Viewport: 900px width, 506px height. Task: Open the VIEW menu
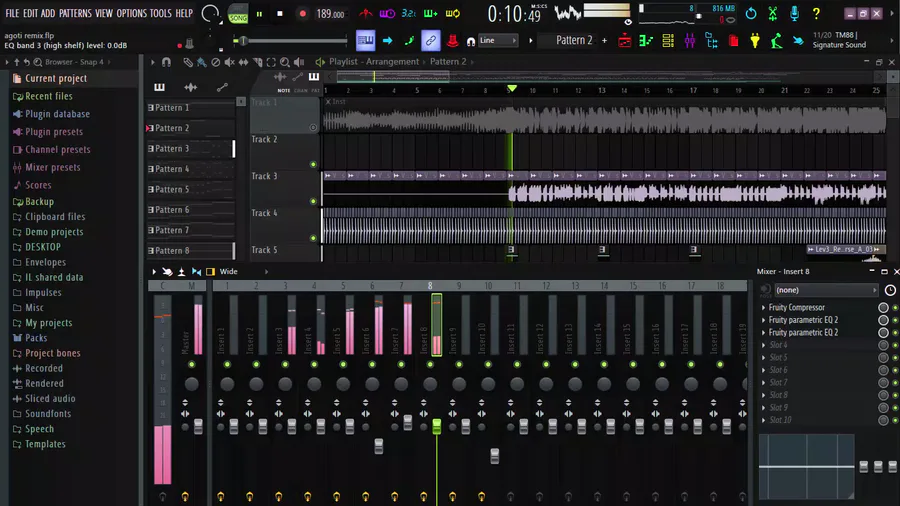click(x=104, y=13)
